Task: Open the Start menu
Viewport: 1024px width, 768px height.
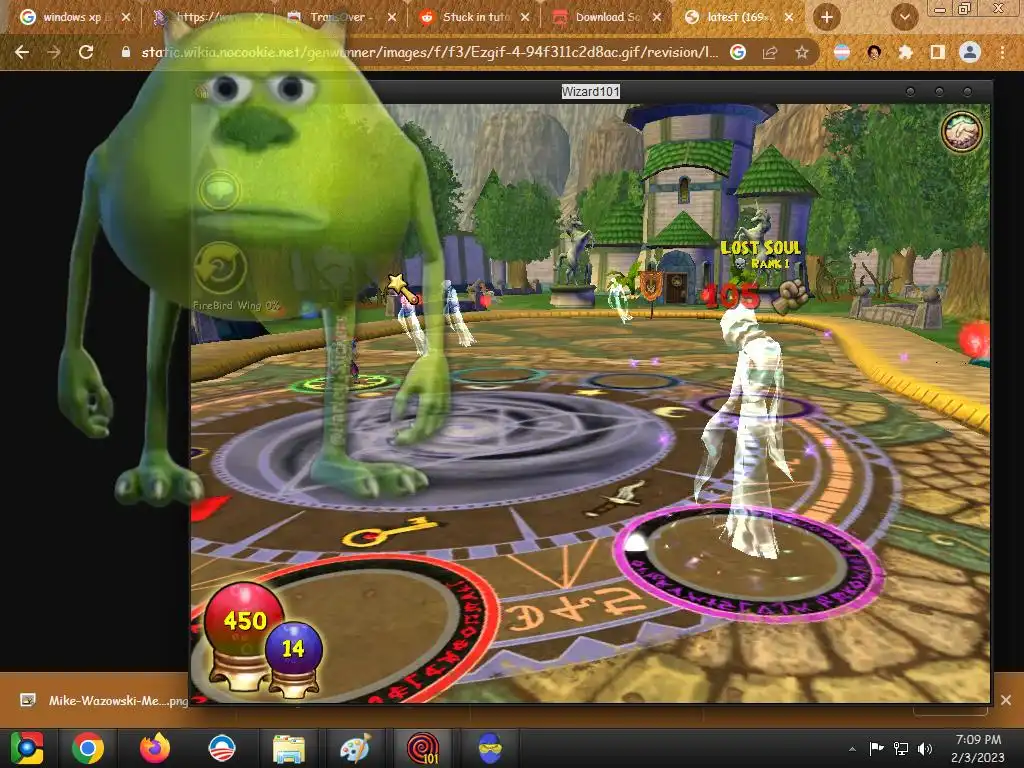Action: pos(27,748)
